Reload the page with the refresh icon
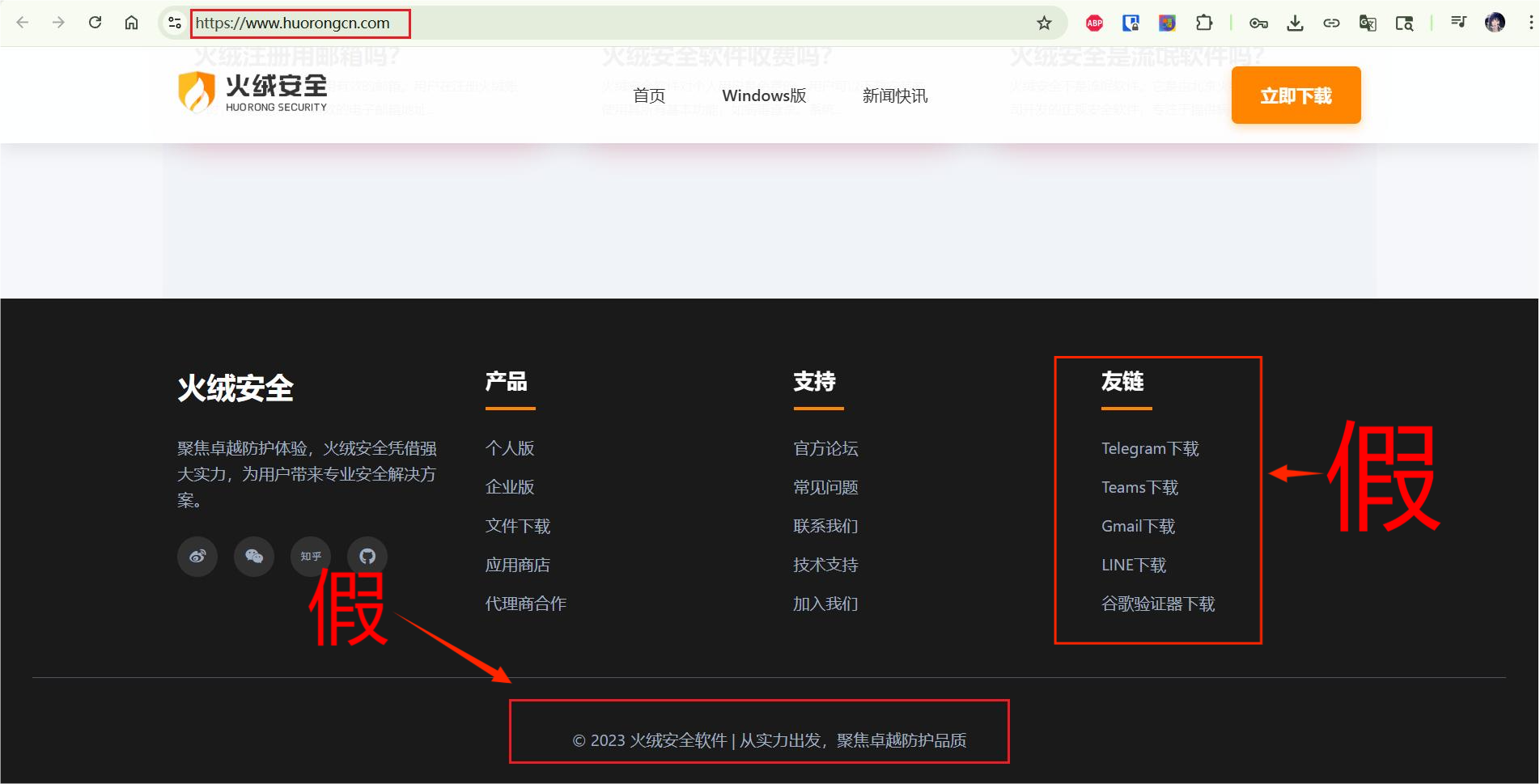 (x=95, y=23)
